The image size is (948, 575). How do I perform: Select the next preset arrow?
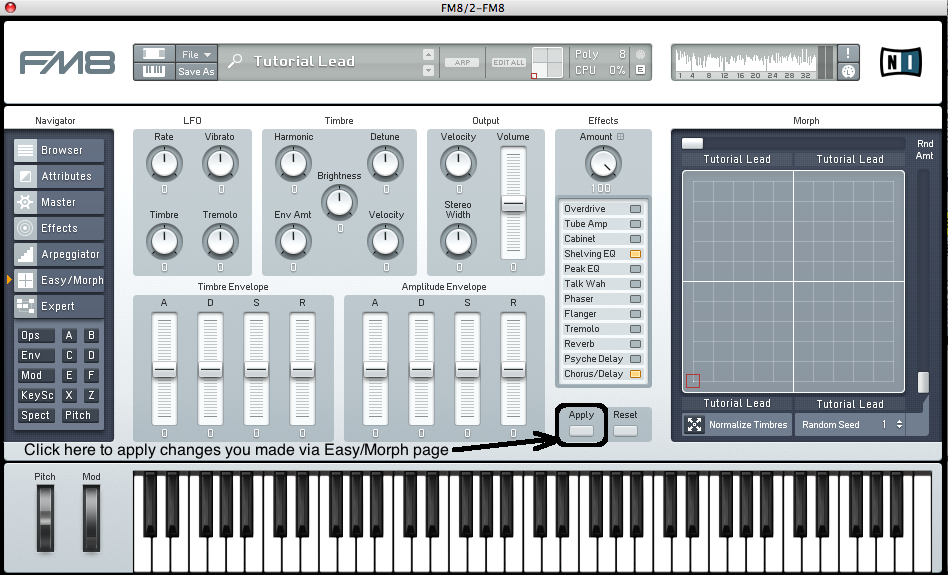[x=428, y=70]
